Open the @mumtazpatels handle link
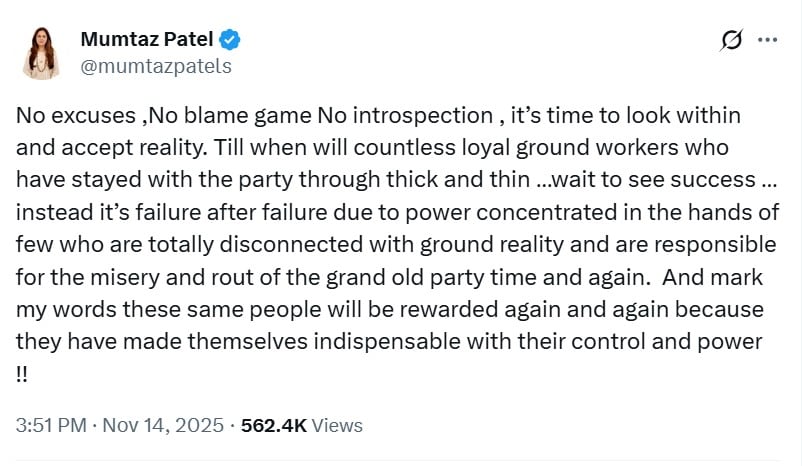802x466 pixels. tap(155, 67)
